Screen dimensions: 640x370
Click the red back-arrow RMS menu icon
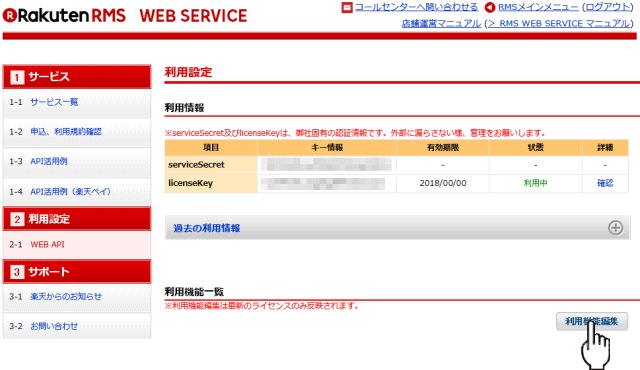pyautogui.click(x=490, y=7)
